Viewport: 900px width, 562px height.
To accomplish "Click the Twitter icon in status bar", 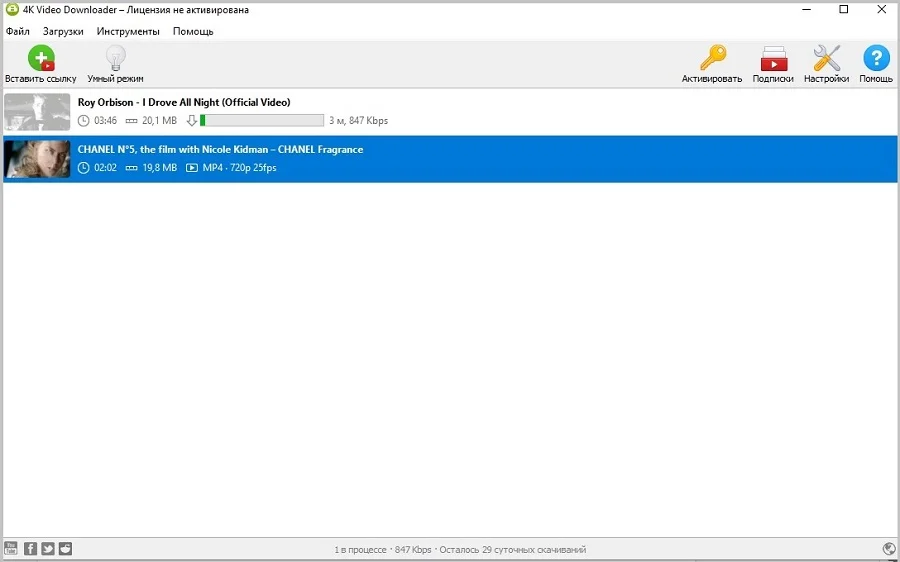I will 48,548.
